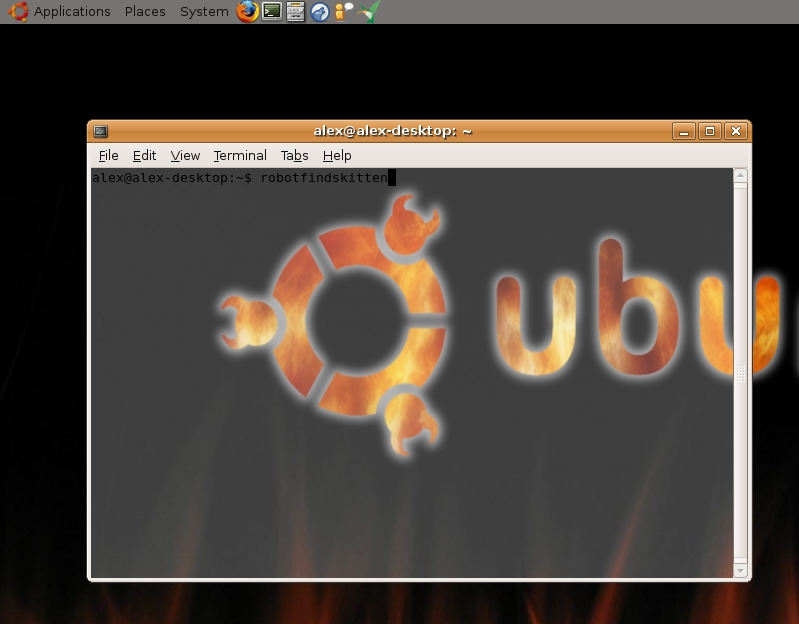Click the terminal title bar text
799x624 pixels.
pos(393,131)
